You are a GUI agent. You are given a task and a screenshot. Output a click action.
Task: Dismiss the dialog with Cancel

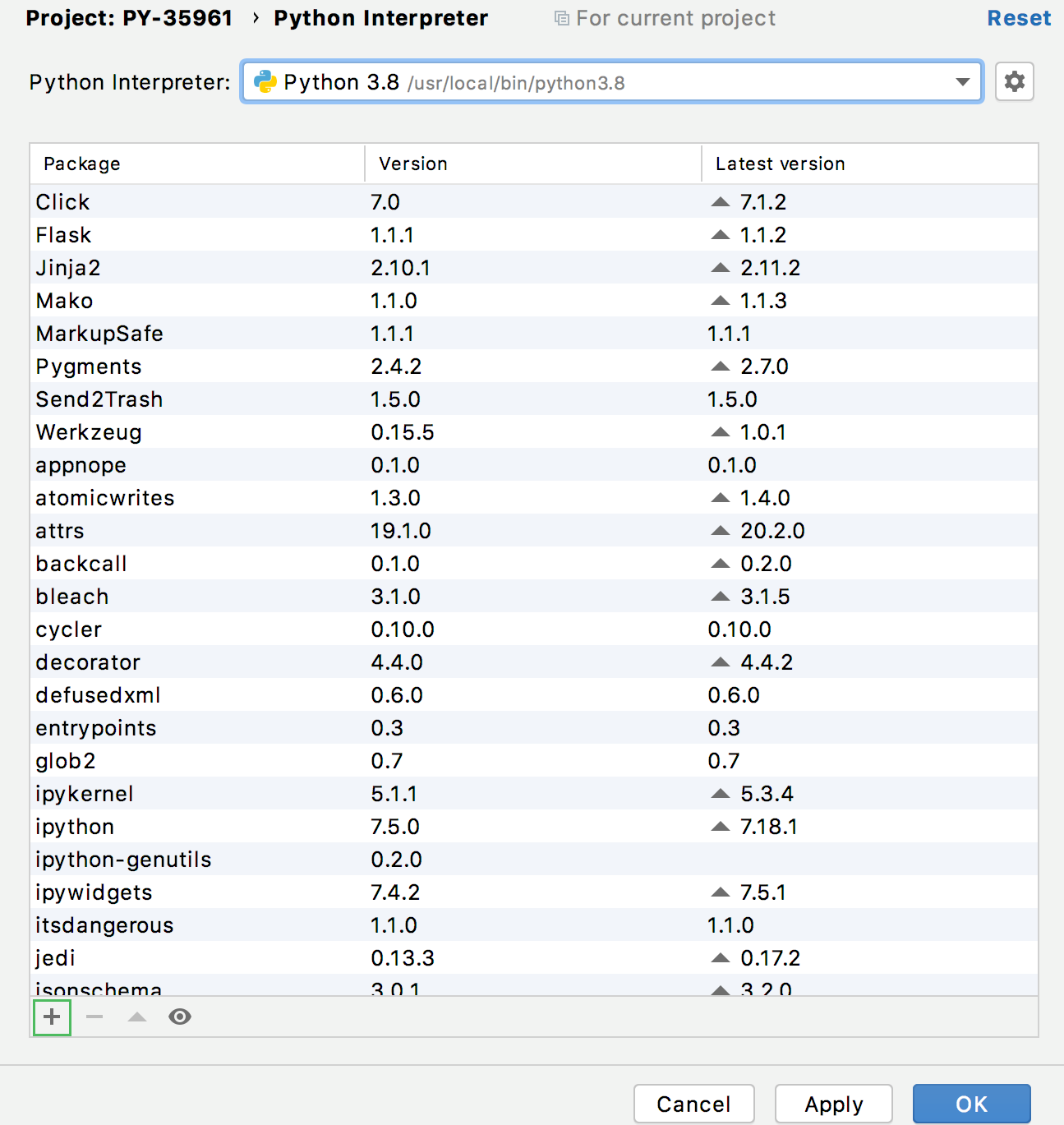point(693,1104)
